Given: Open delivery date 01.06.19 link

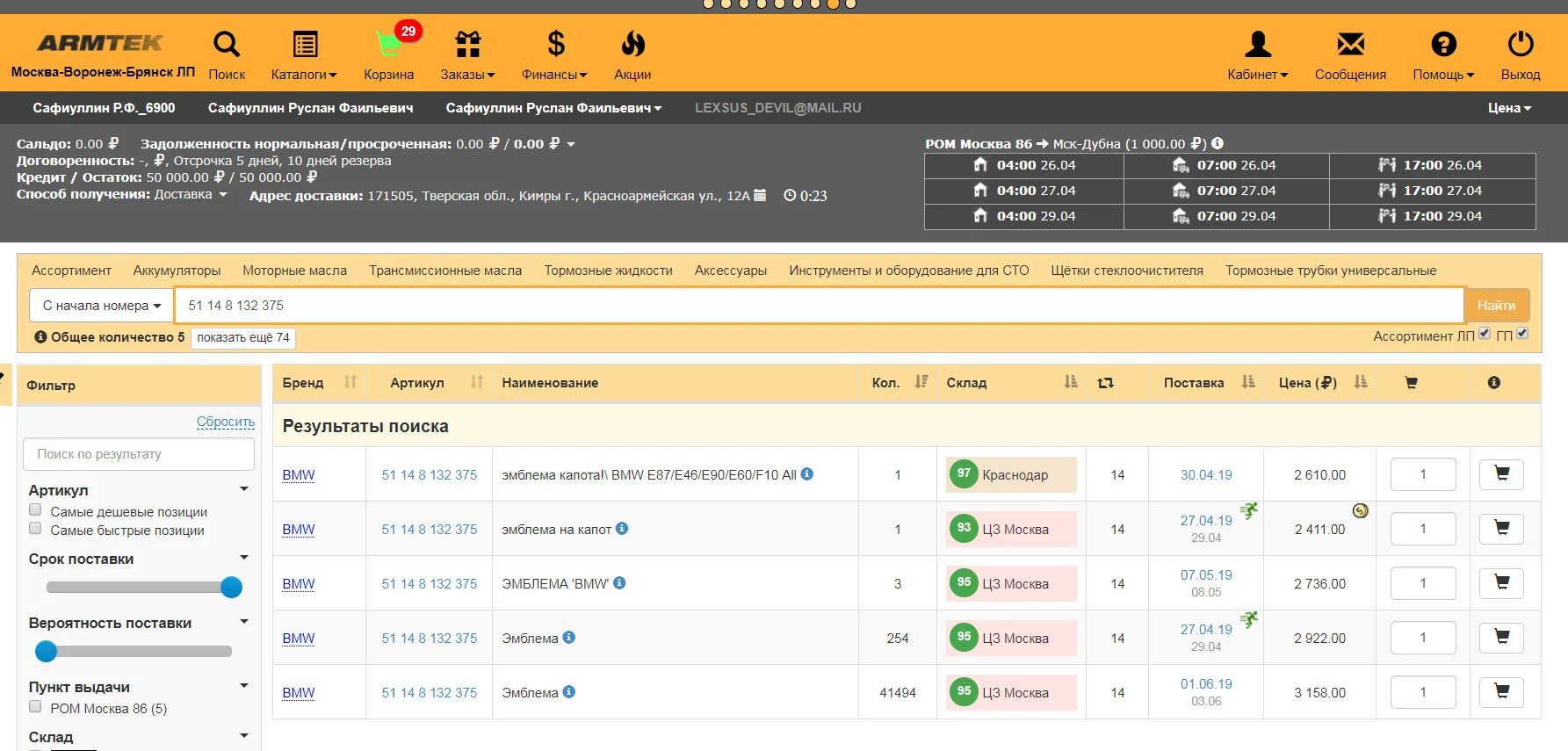Looking at the screenshot, I should click(x=1206, y=684).
